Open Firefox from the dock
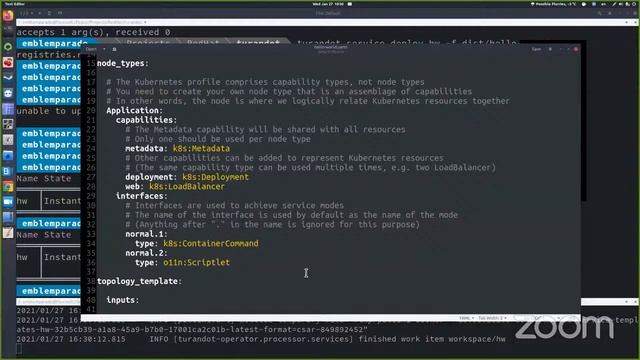This screenshot has width=640, height=360. click(8, 16)
